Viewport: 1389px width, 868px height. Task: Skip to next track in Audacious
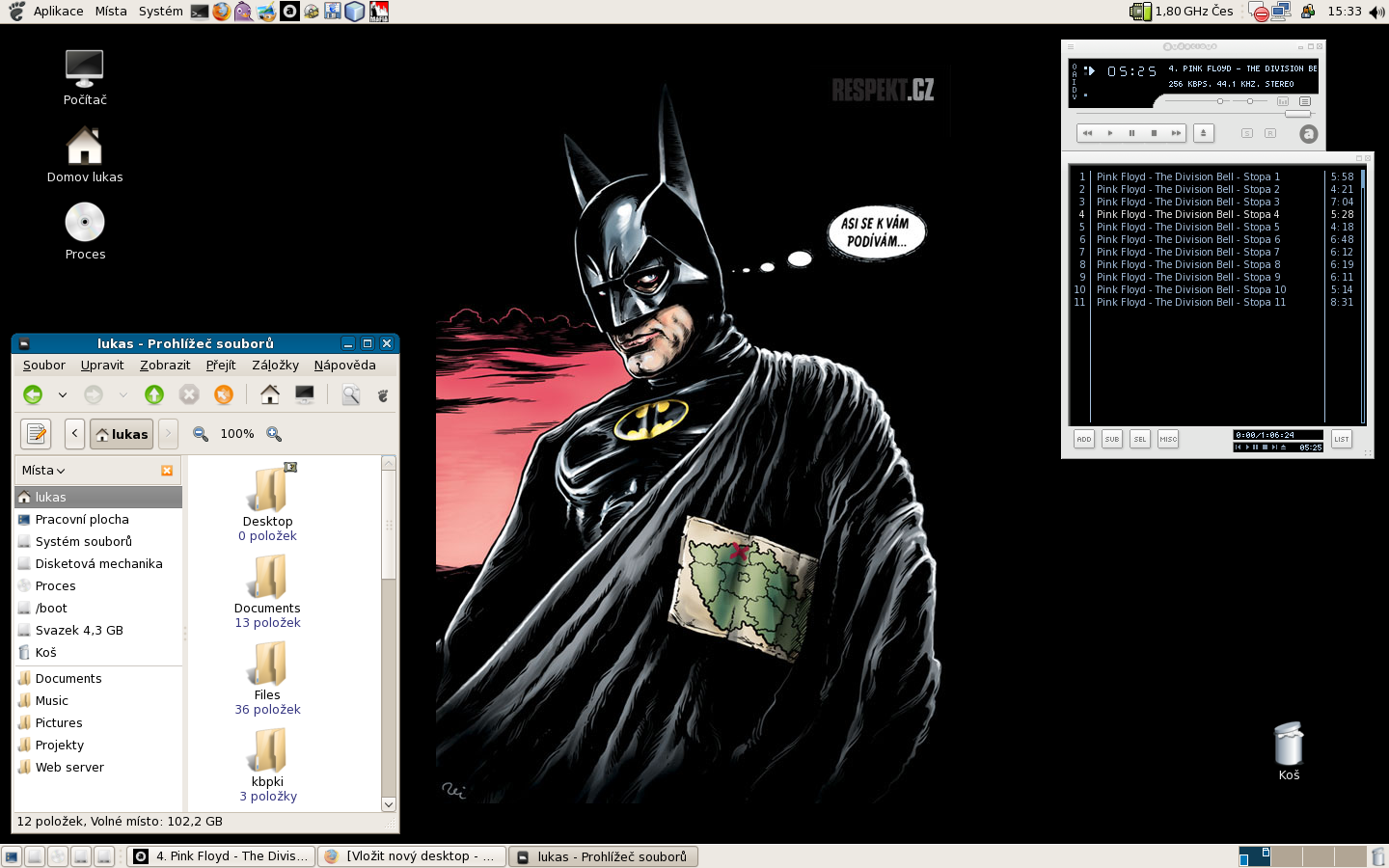(1176, 133)
